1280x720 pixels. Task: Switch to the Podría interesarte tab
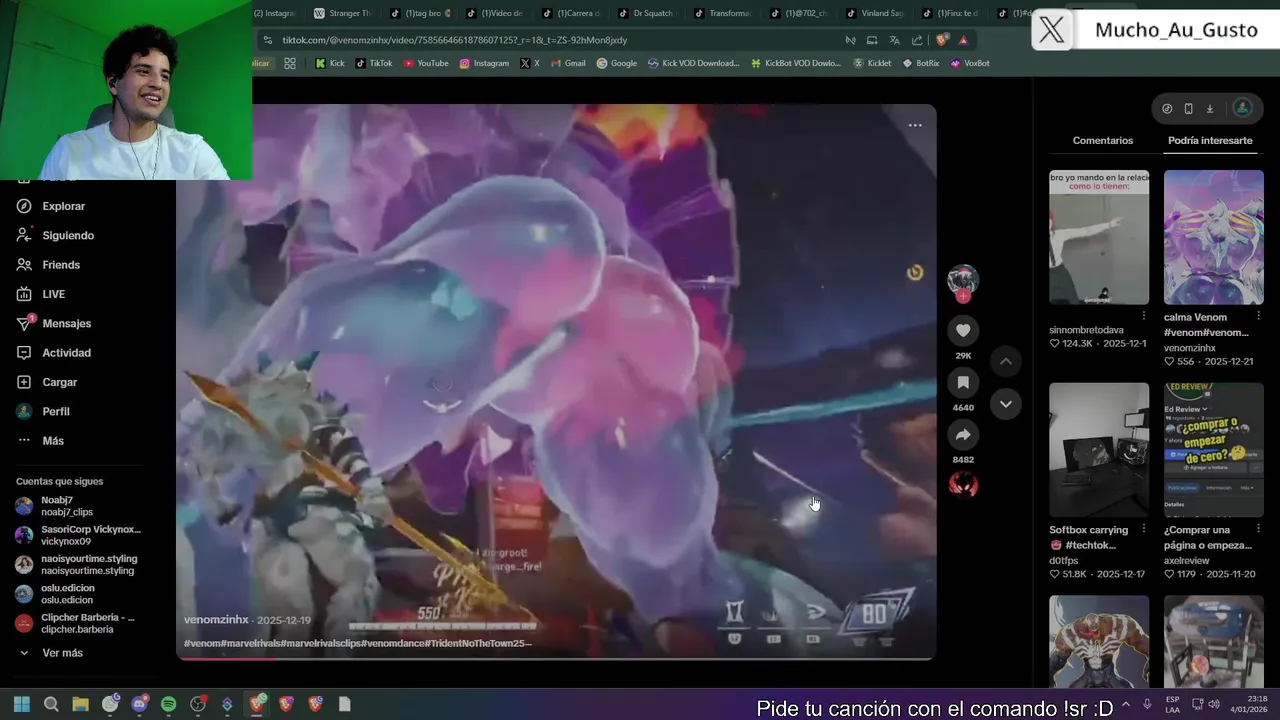[x=1210, y=141]
